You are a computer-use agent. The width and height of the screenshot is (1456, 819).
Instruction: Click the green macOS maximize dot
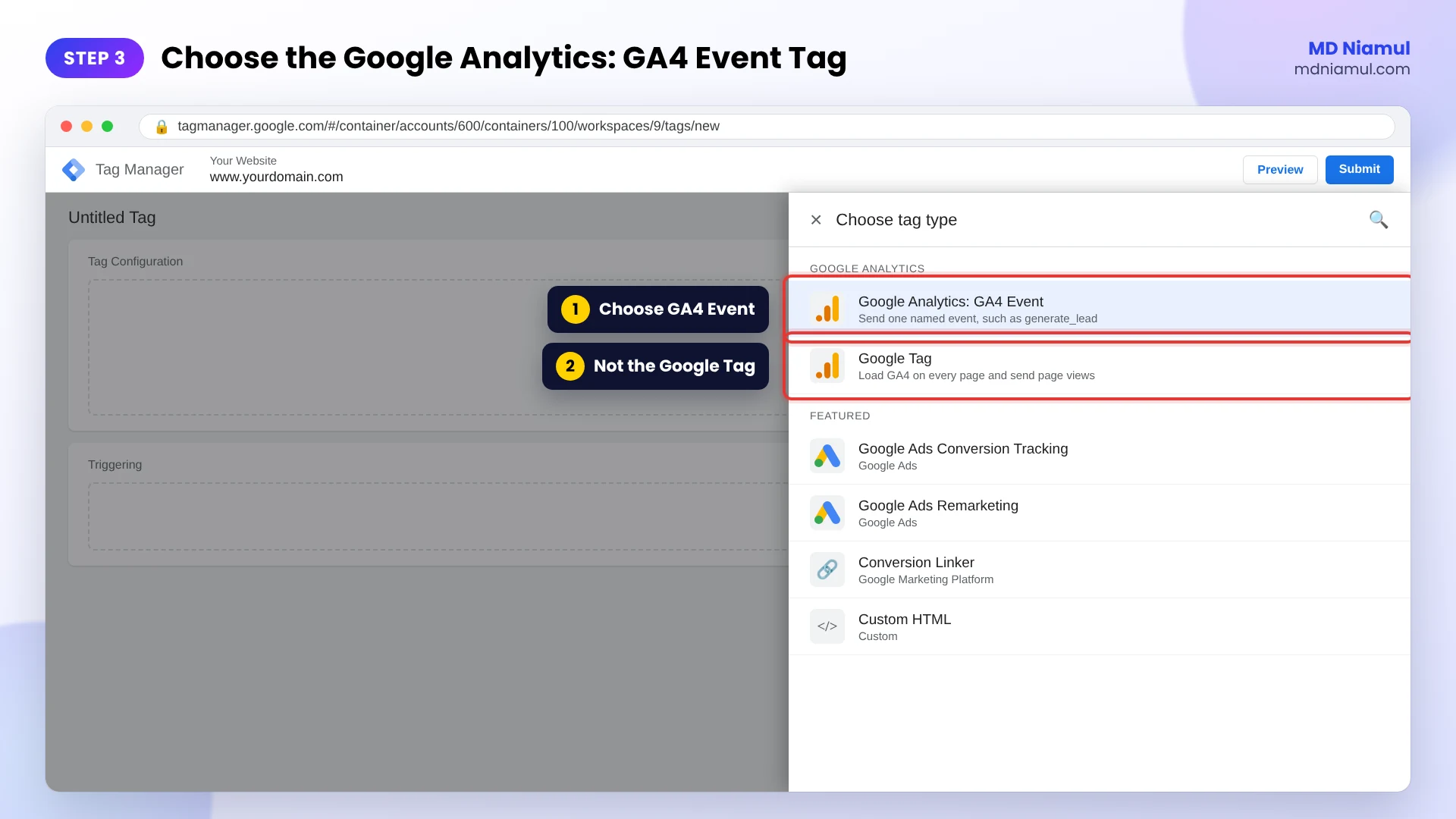(x=108, y=127)
